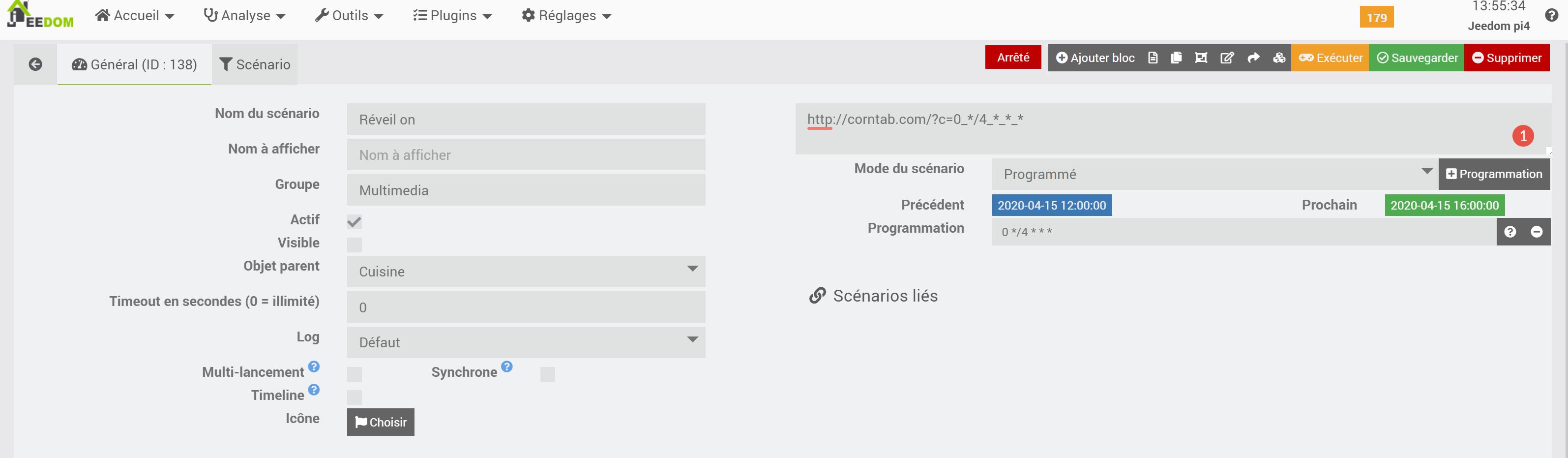Expand the Objet parent dropdown
Image resolution: width=1568 pixels, height=458 pixels.
coord(526,272)
